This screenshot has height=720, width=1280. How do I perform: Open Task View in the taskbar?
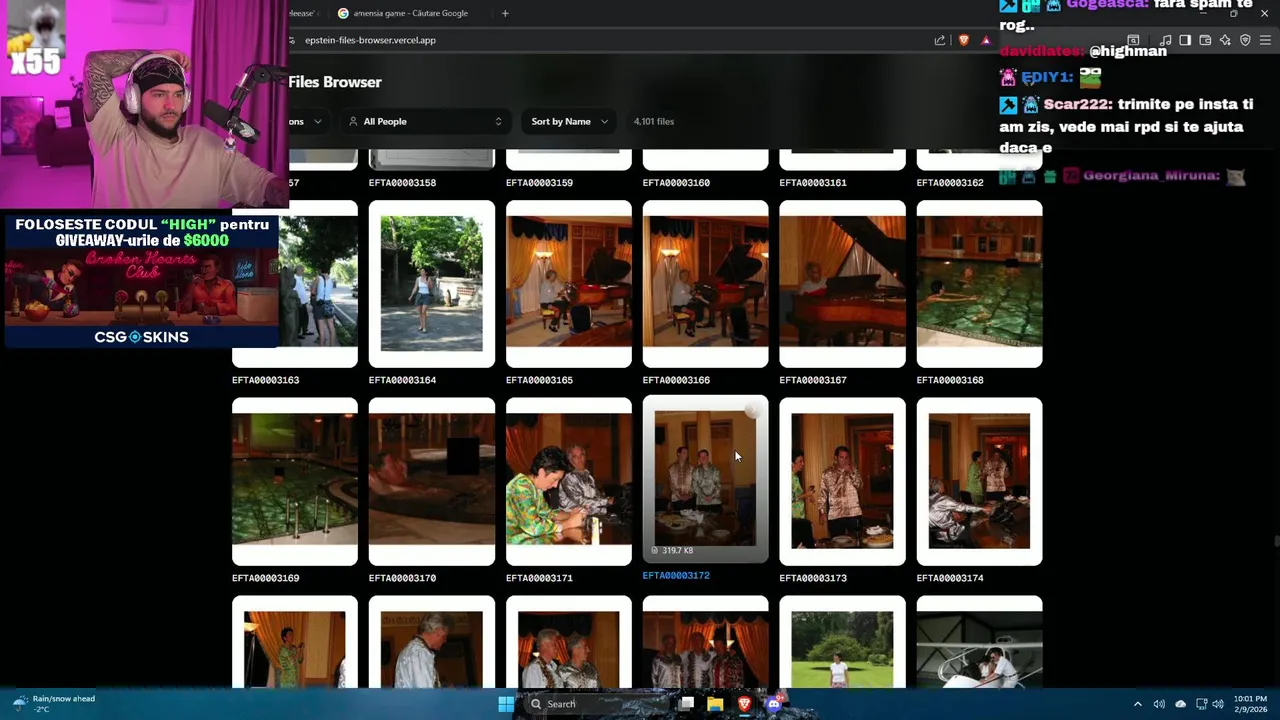click(x=686, y=704)
